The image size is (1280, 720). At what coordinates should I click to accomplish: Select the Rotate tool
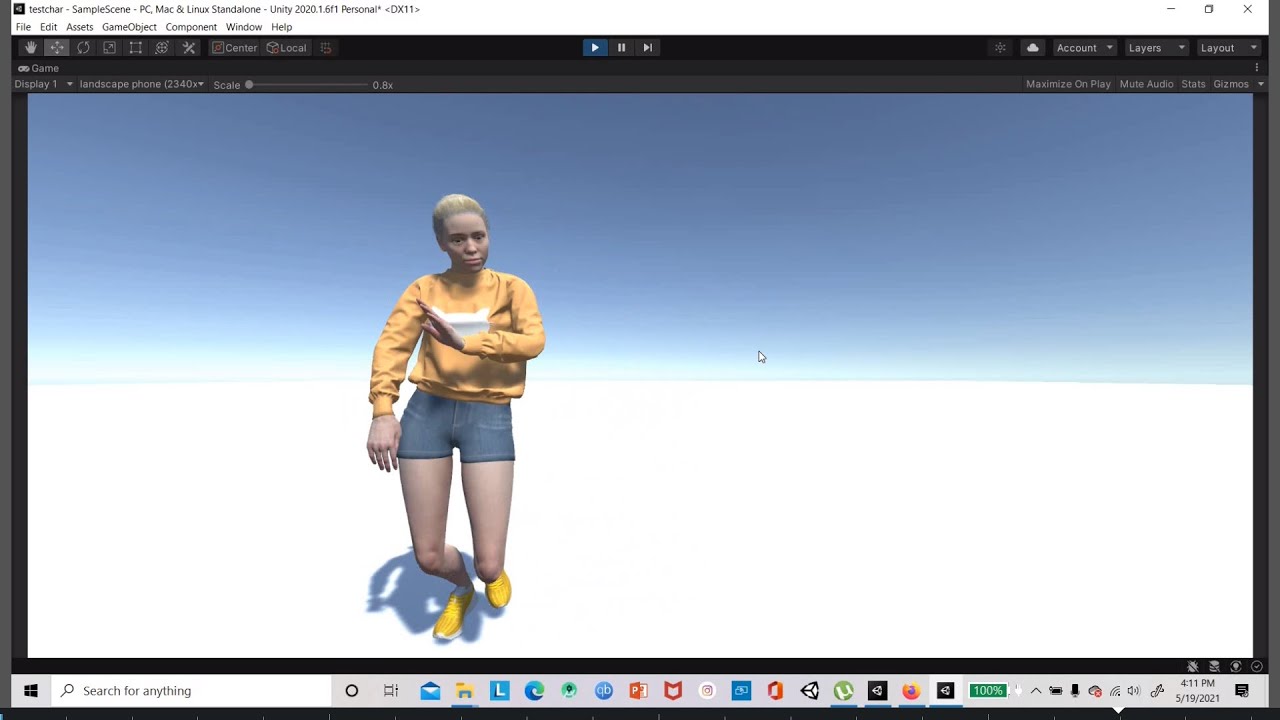tap(83, 48)
